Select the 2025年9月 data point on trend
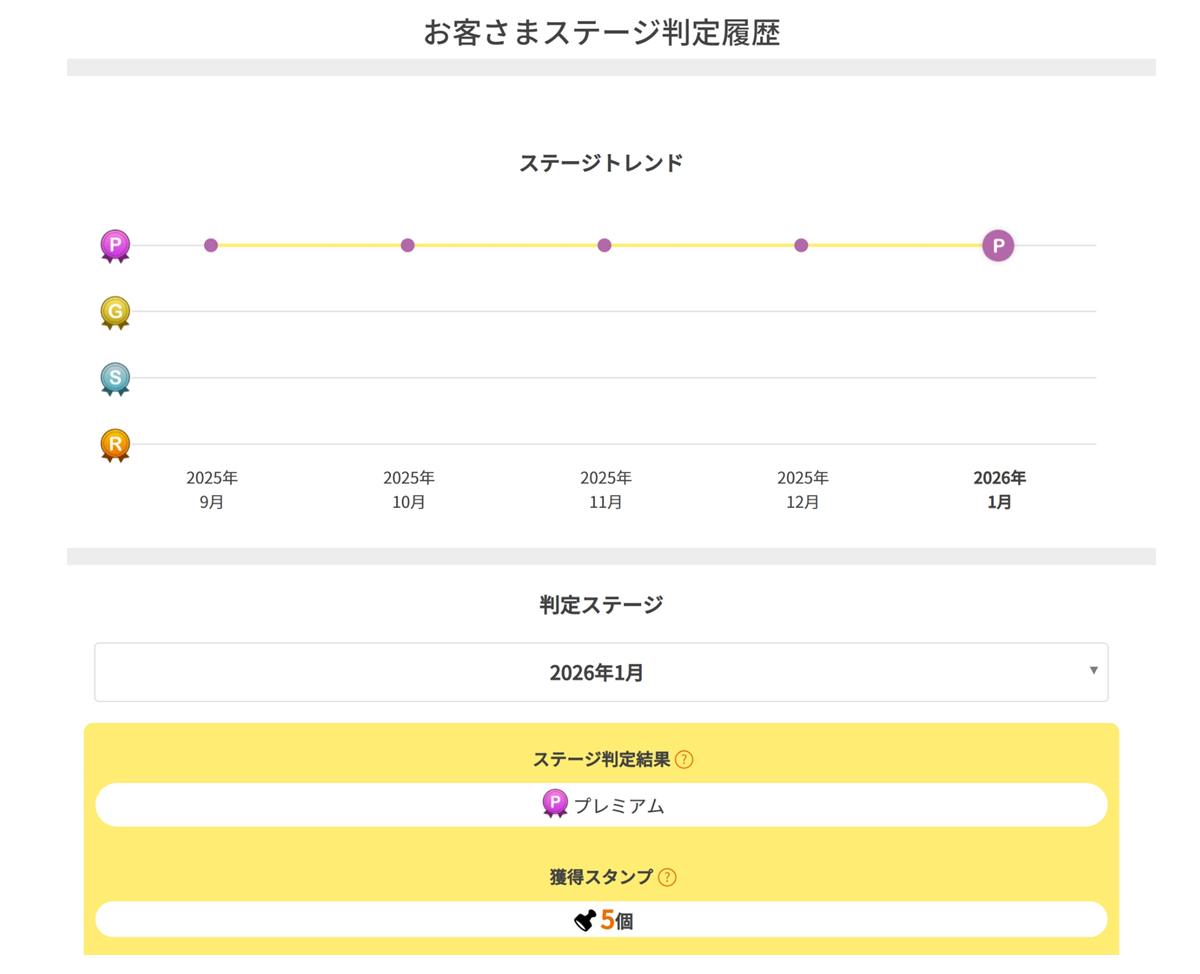The width and height of the screenshot is (1200, 974). coord(211,245)
